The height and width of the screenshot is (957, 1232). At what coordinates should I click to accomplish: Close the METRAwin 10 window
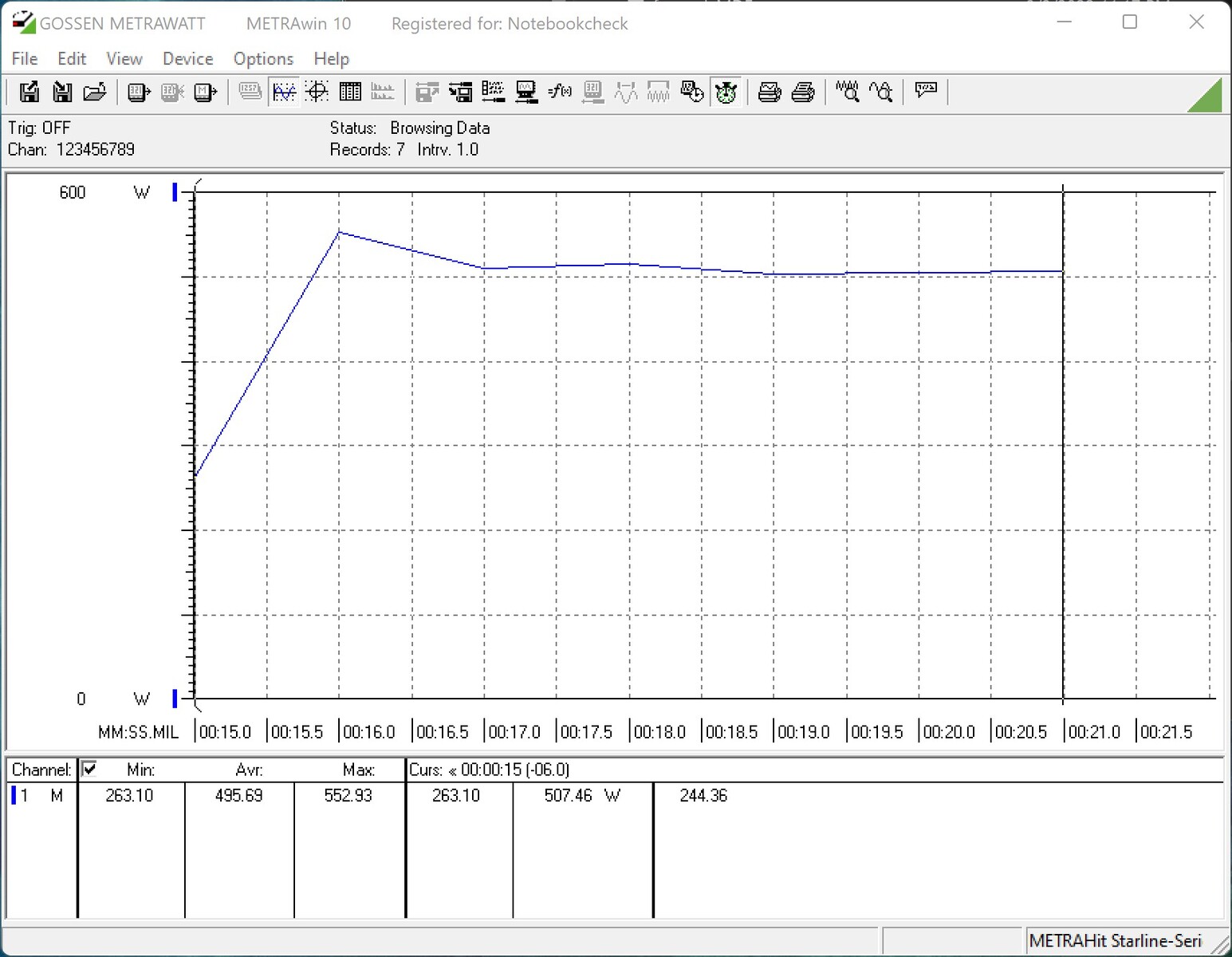tap(1196, 22)
